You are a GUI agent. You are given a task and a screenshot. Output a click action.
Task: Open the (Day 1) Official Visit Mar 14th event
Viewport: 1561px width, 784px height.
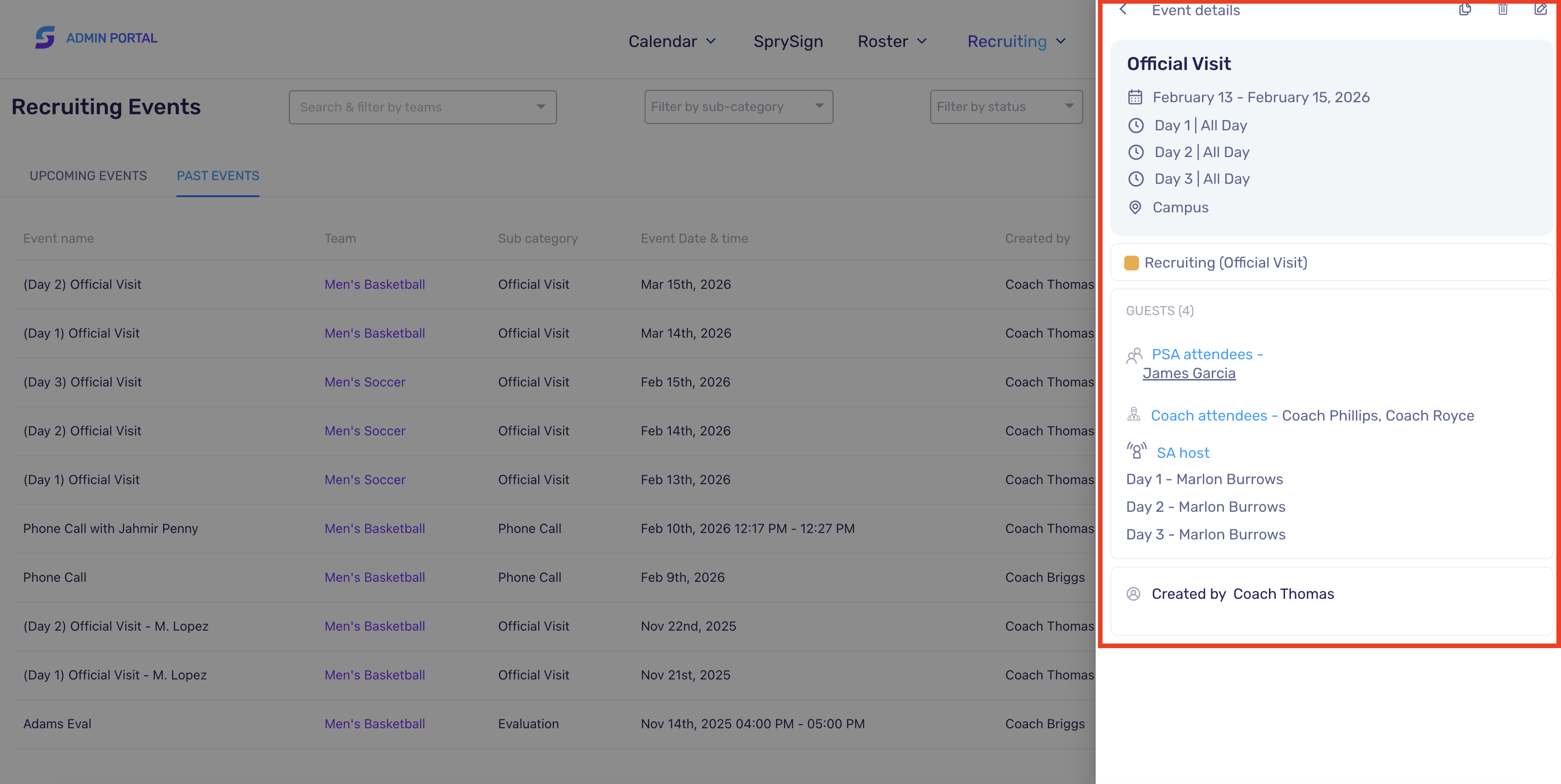(x=81, y=333)
